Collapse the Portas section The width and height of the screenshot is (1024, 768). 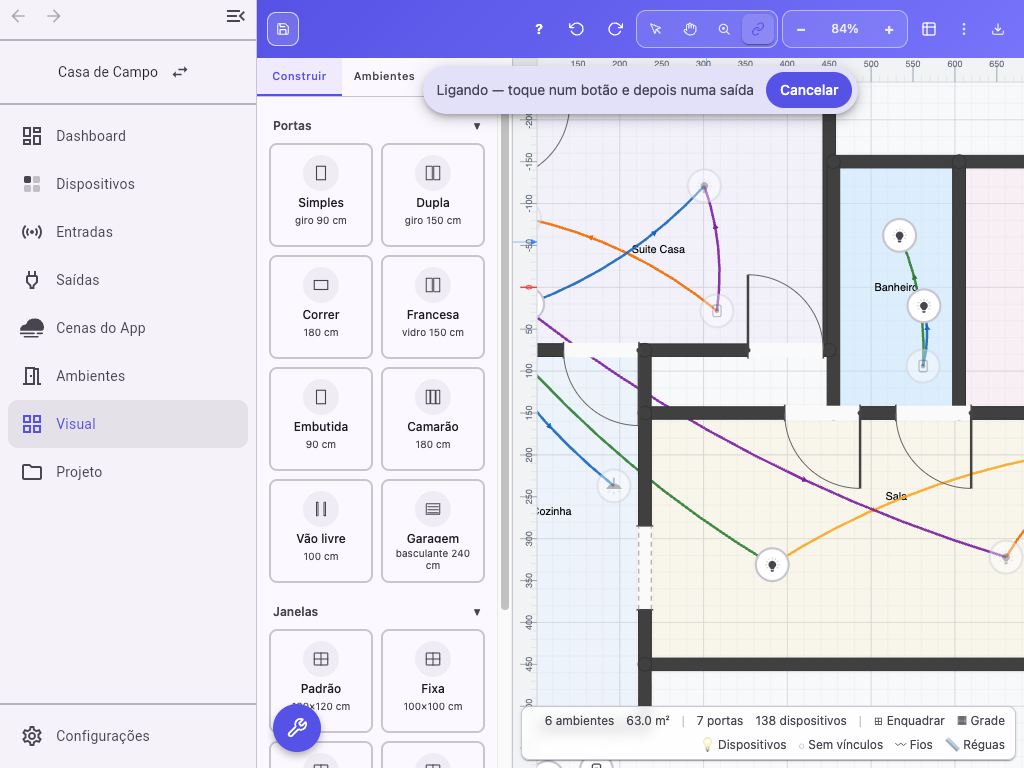point(477,126)
